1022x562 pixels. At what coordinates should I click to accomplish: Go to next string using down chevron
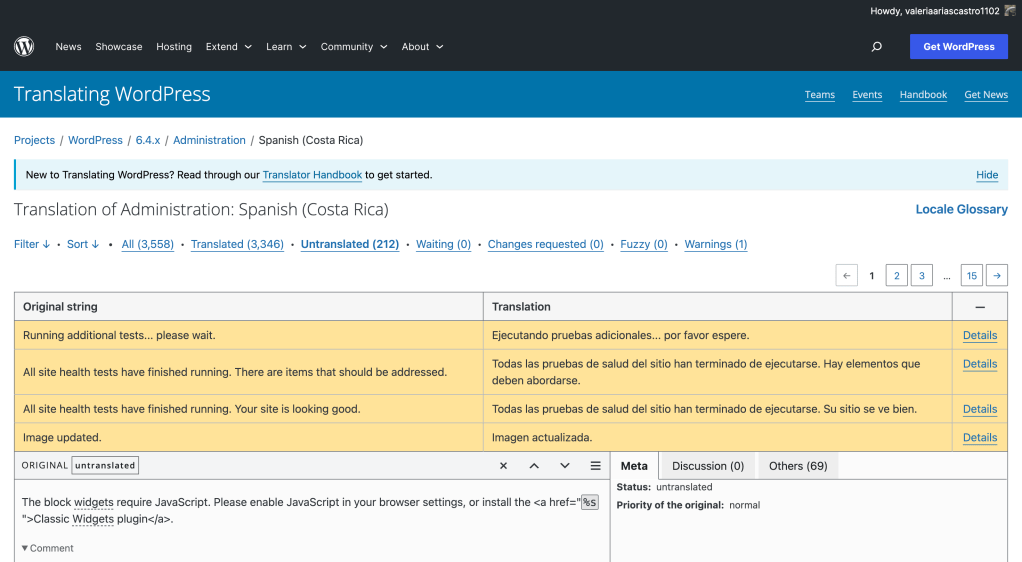pos(565,466)
